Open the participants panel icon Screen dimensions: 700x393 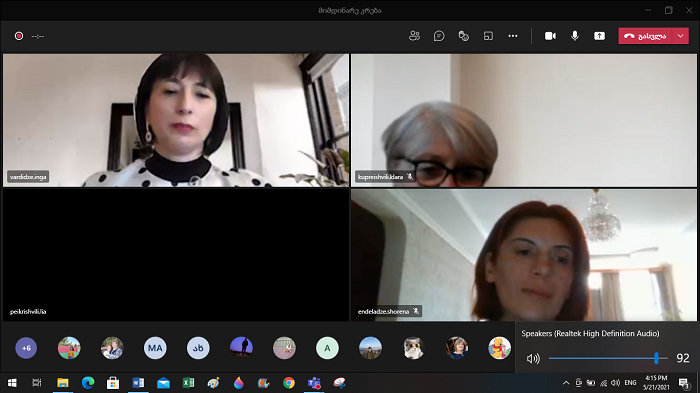click(x=414, y=36)
